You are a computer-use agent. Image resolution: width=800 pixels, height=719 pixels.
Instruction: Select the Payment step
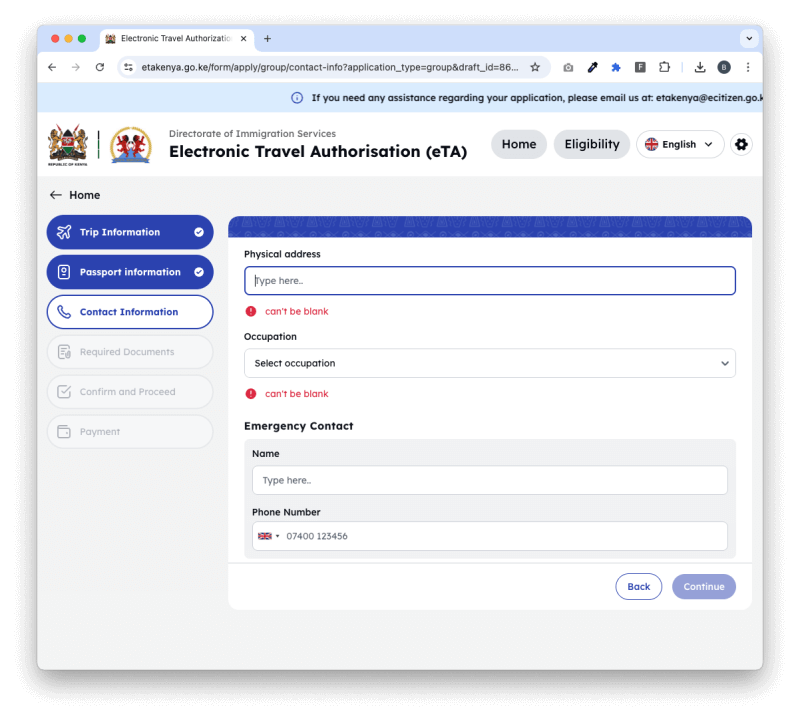click(130, 432)
